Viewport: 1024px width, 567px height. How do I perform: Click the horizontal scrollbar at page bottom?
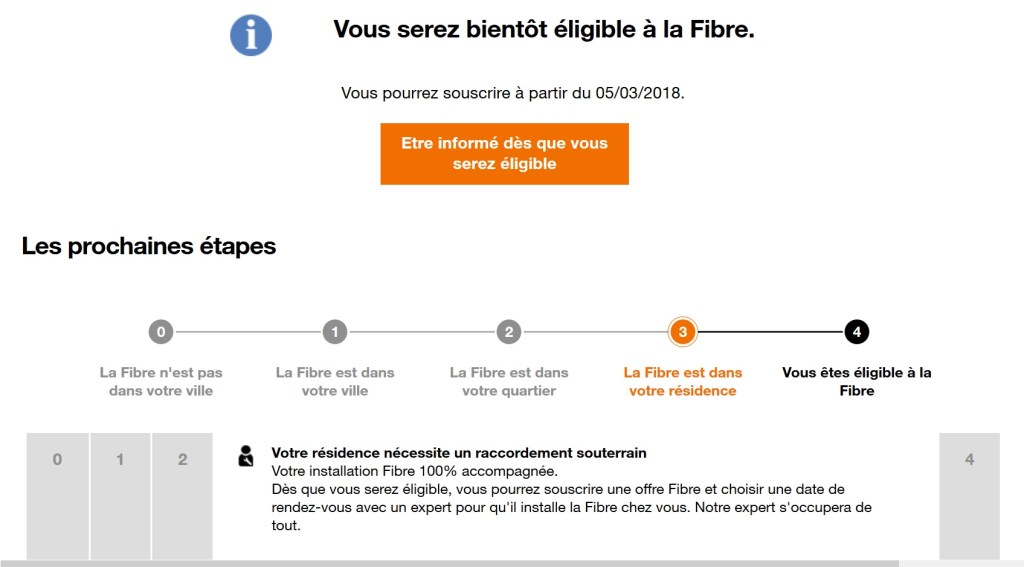450,563
